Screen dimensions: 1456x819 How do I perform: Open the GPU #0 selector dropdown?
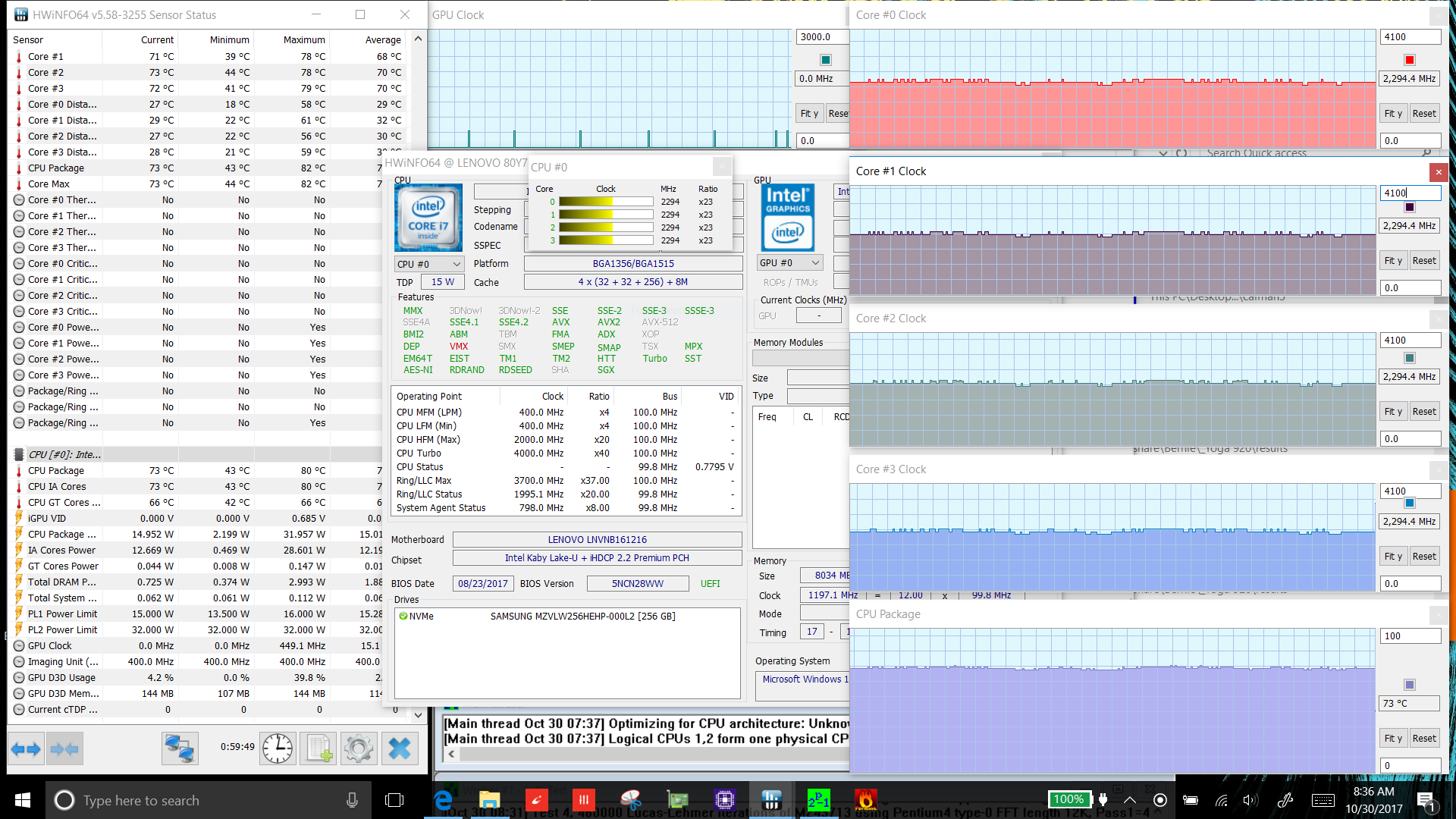pos(790,263)
